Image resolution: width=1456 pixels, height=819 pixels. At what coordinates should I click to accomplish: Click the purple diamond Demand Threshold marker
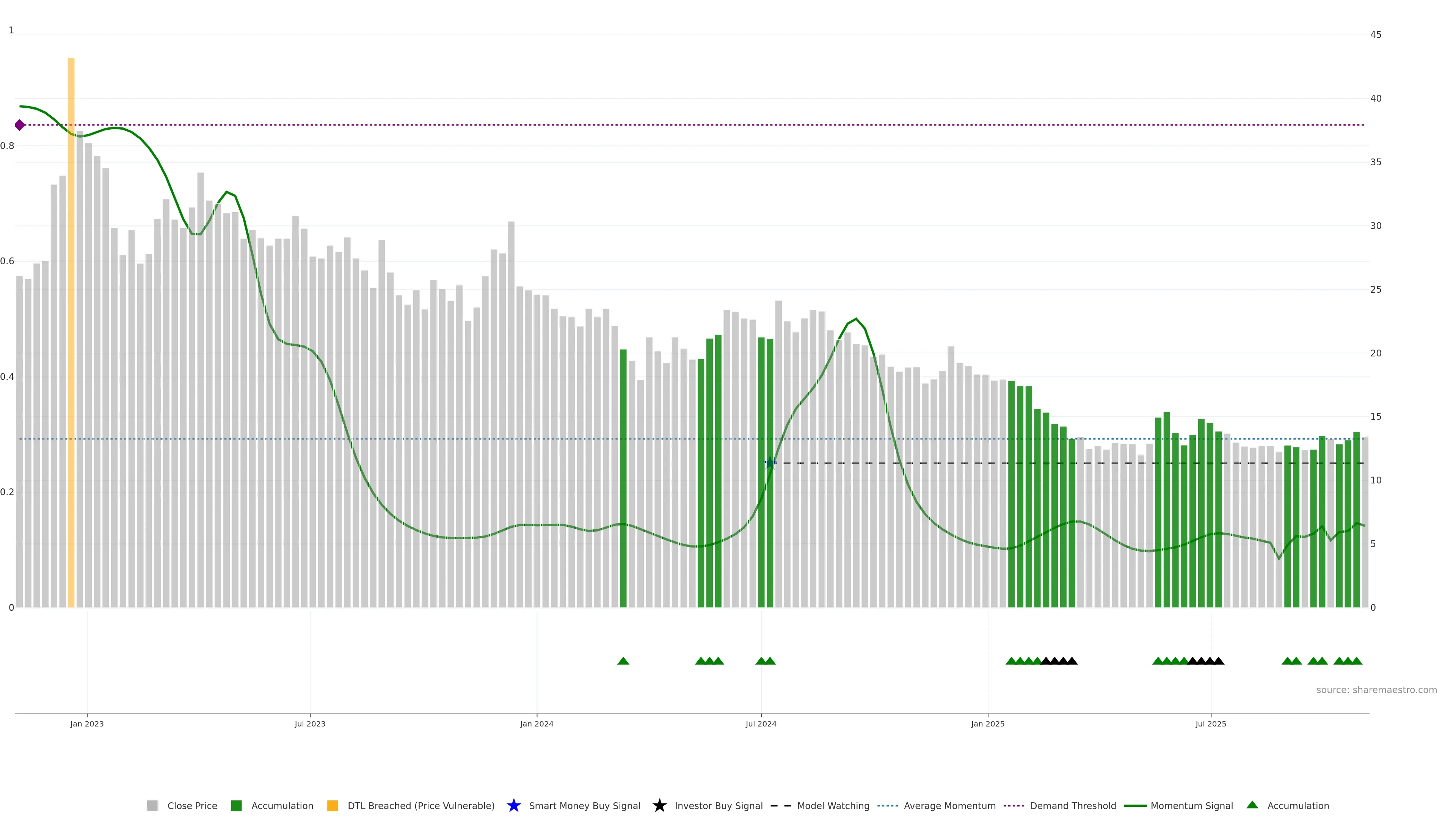click(20, 125)
